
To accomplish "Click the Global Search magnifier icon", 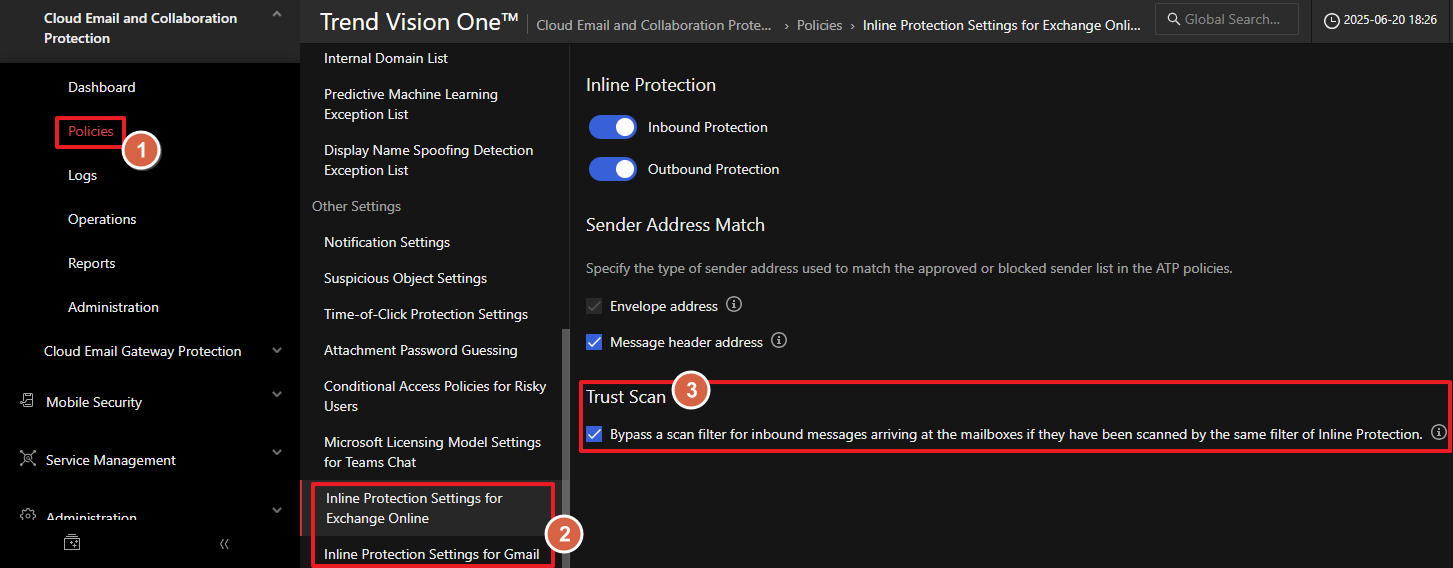I will tap(1174, 19).
